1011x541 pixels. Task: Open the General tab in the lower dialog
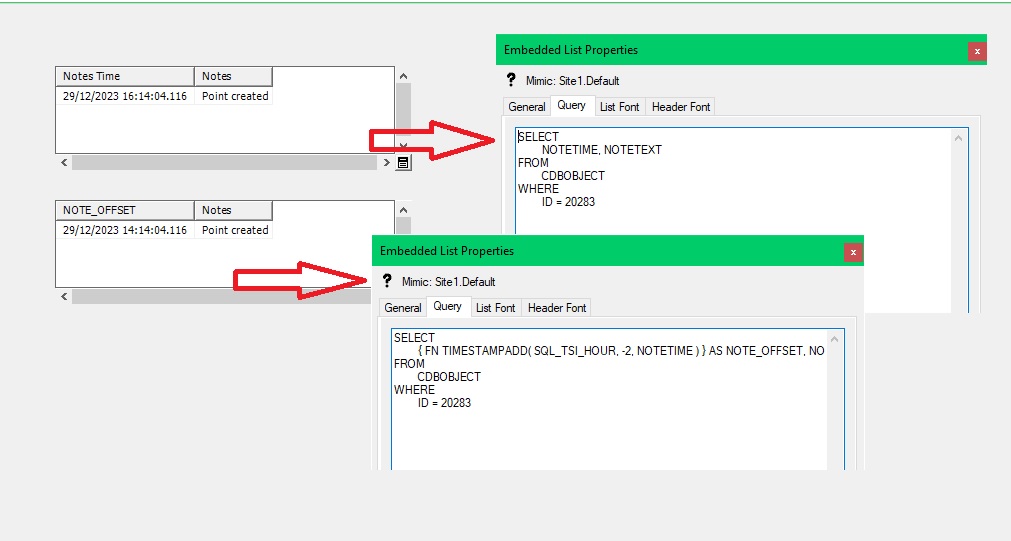pyautogui.click(x=403, y=308)
